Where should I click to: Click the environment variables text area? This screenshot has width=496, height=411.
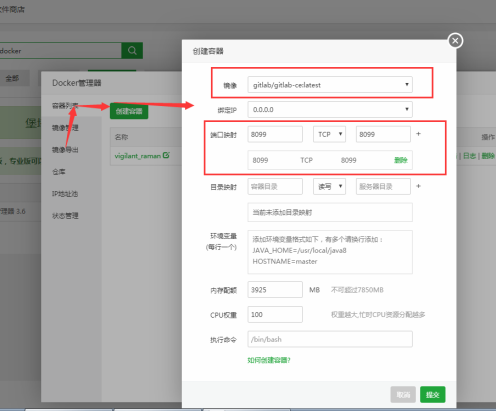[x=330, y=252]
